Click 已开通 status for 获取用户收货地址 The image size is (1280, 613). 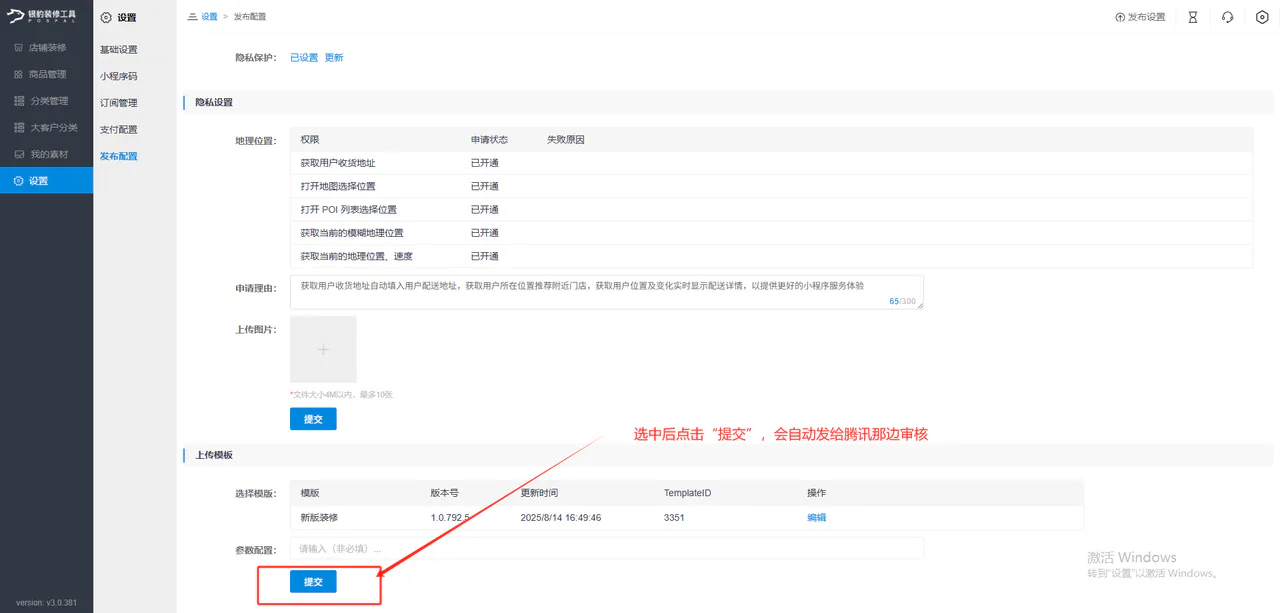point(485,163)
